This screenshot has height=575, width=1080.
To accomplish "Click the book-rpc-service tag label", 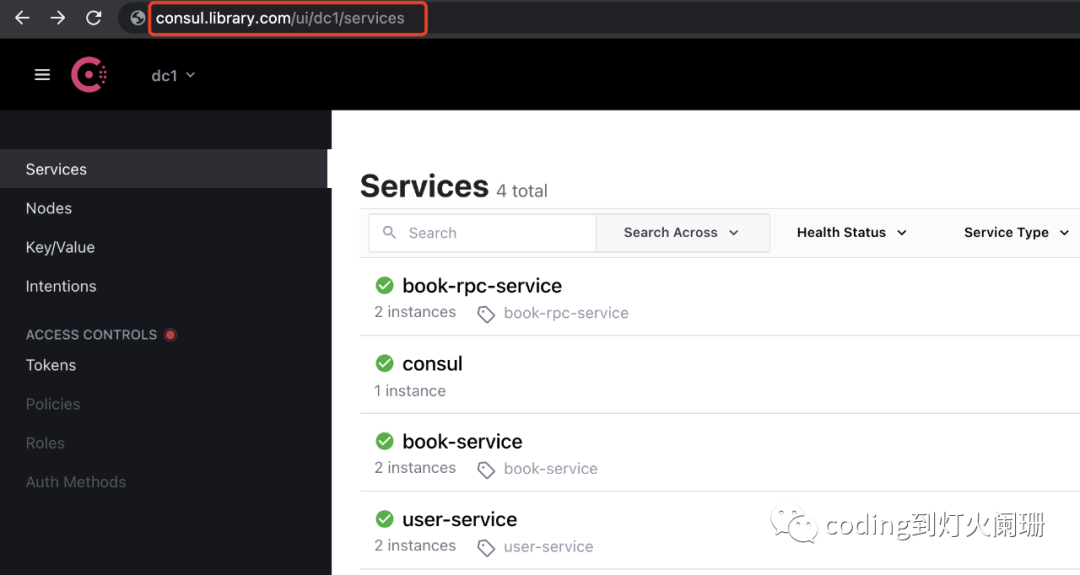I will [x=566, y=313].
